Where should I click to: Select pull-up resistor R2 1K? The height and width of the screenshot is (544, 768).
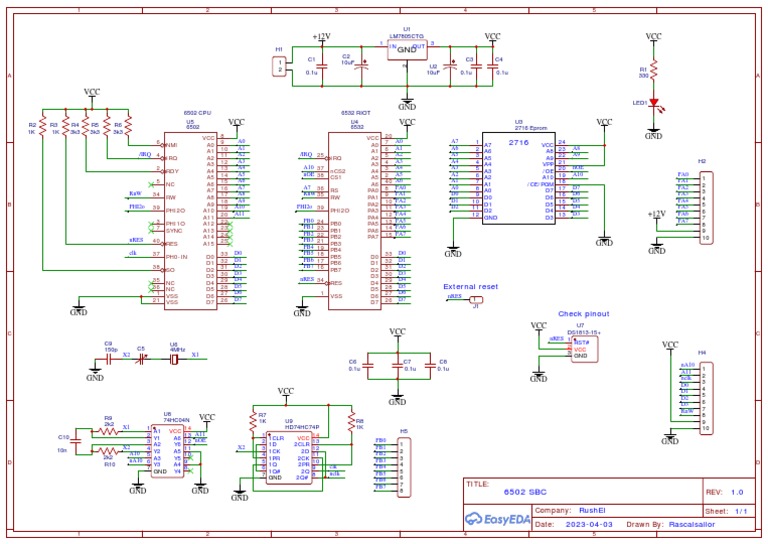pyautogui.click(x=43, y=125)
